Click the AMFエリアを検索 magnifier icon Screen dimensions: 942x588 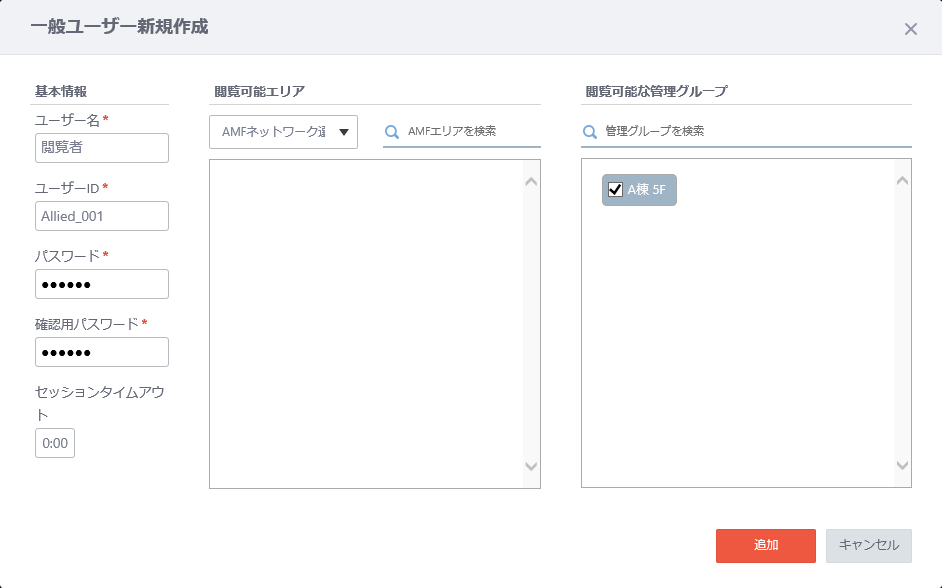(392, 132)
